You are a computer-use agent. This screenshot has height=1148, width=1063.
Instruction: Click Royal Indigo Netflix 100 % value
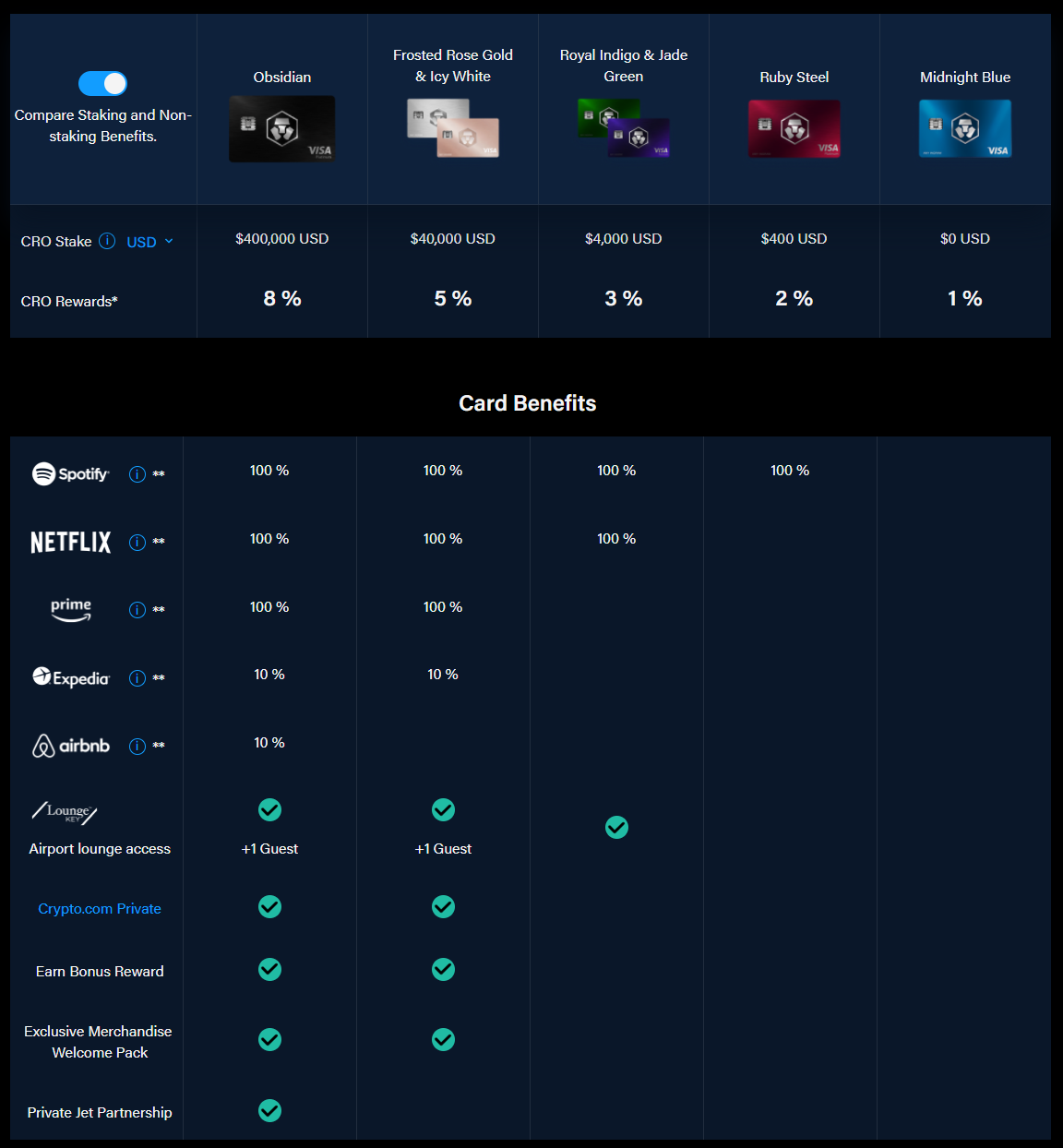pos(616,539)
